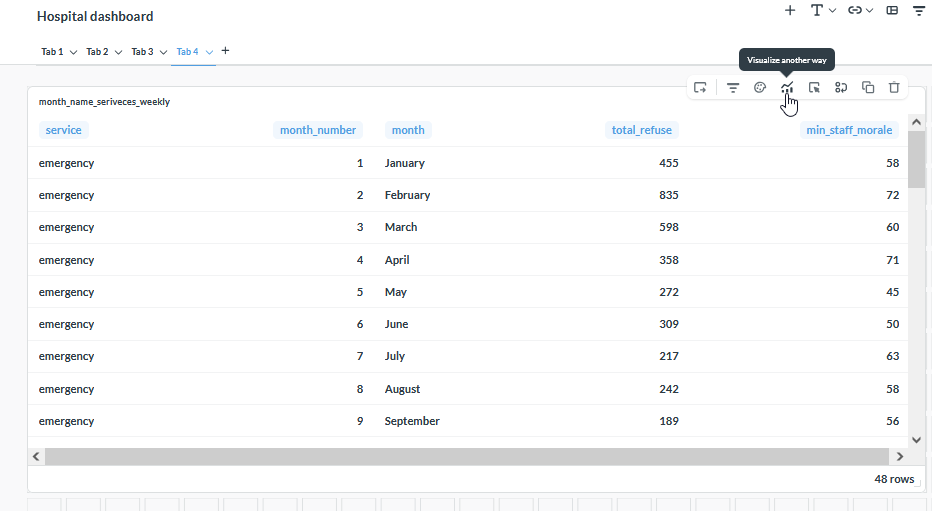
Task: Delete the card with the trash icon
Action: coord(894,88)
